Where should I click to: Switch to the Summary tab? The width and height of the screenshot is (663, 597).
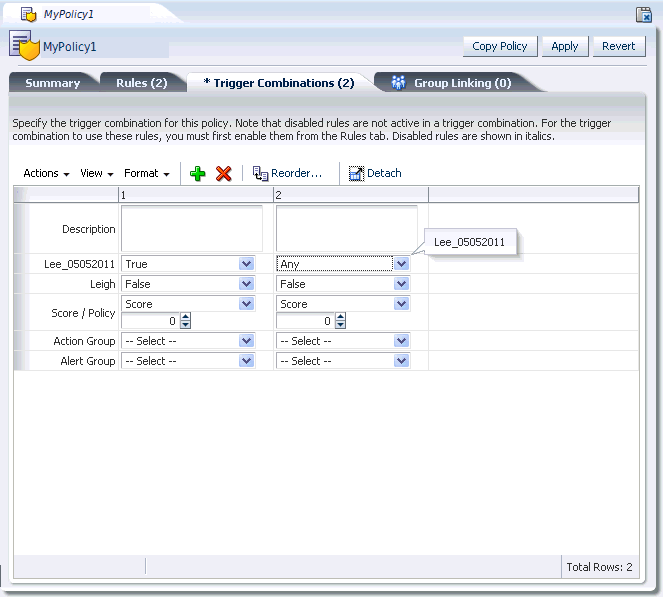pyautogui.click(x=53, y=83)
